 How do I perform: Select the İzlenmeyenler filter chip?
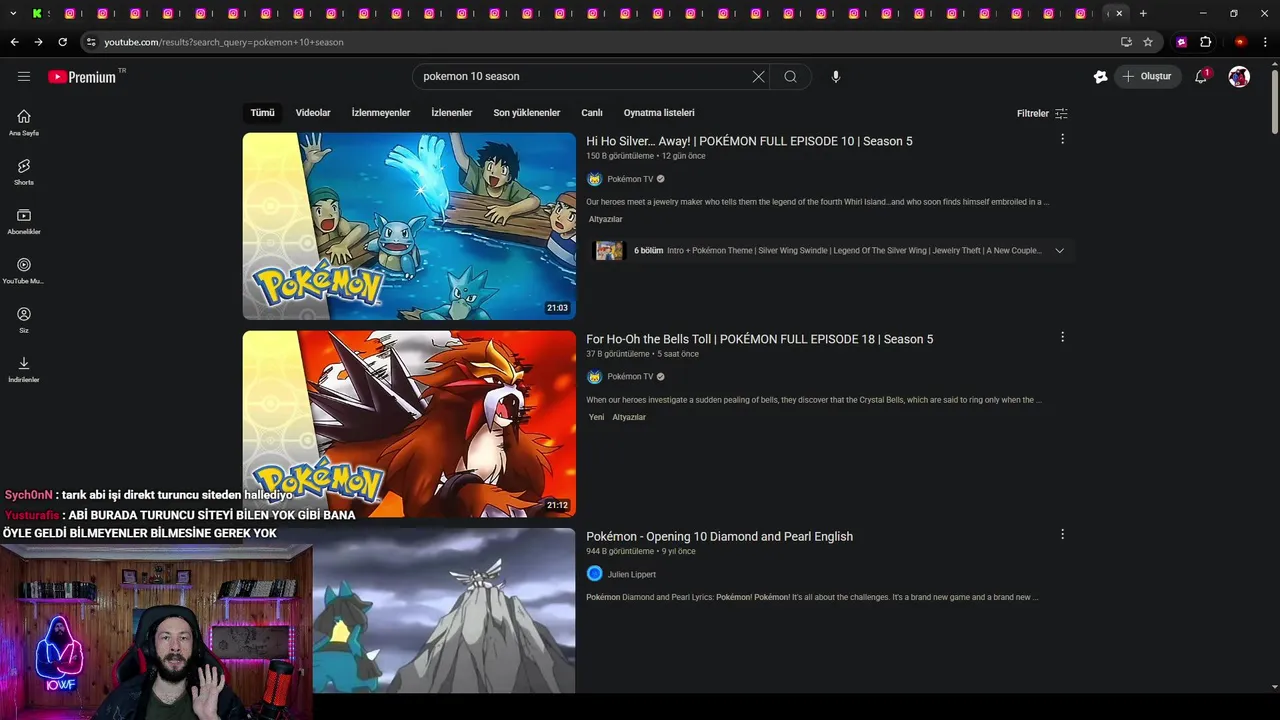click(381, 113)
